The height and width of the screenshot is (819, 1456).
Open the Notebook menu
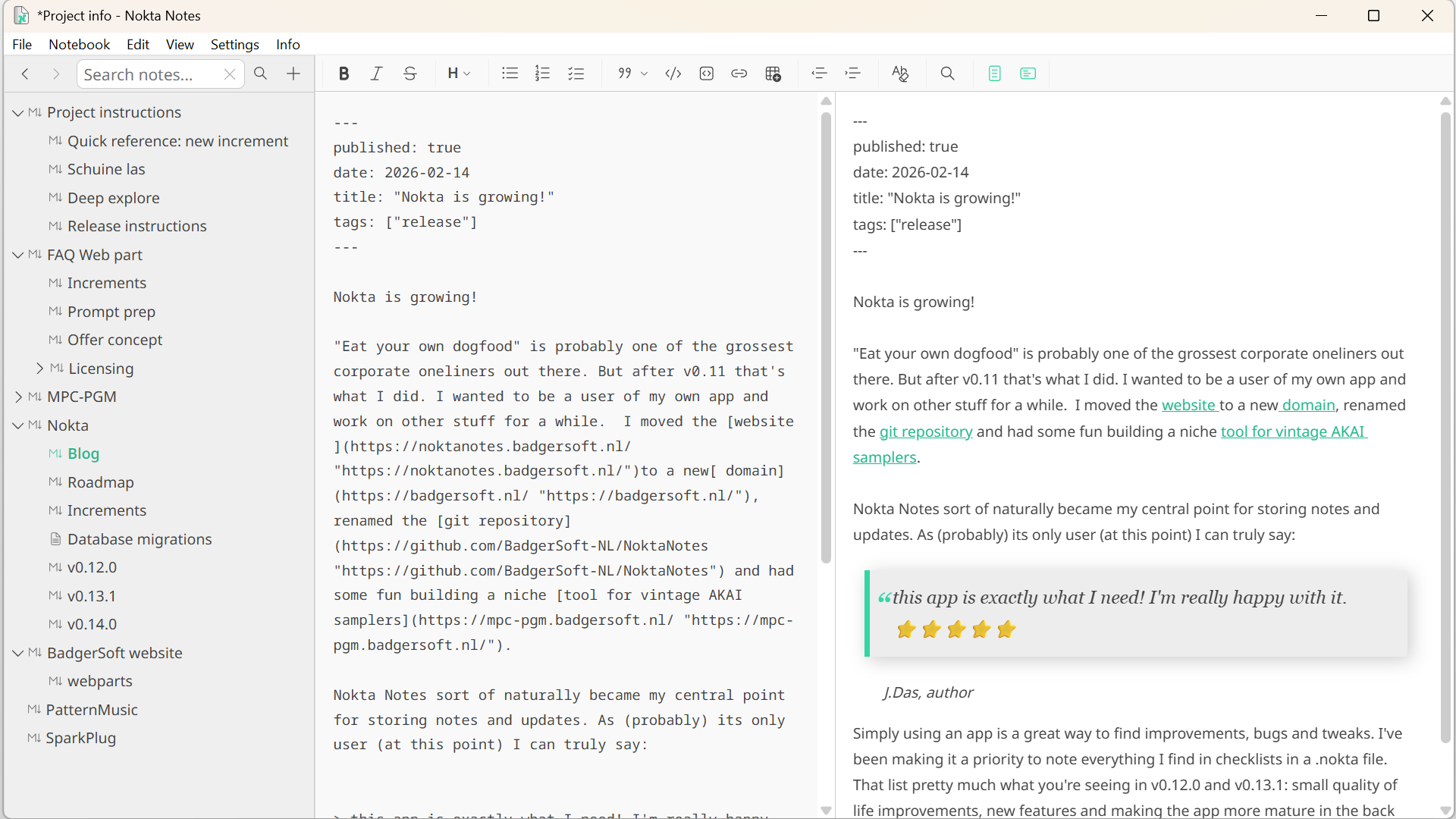pyautogui.click(x=78, y=44)
